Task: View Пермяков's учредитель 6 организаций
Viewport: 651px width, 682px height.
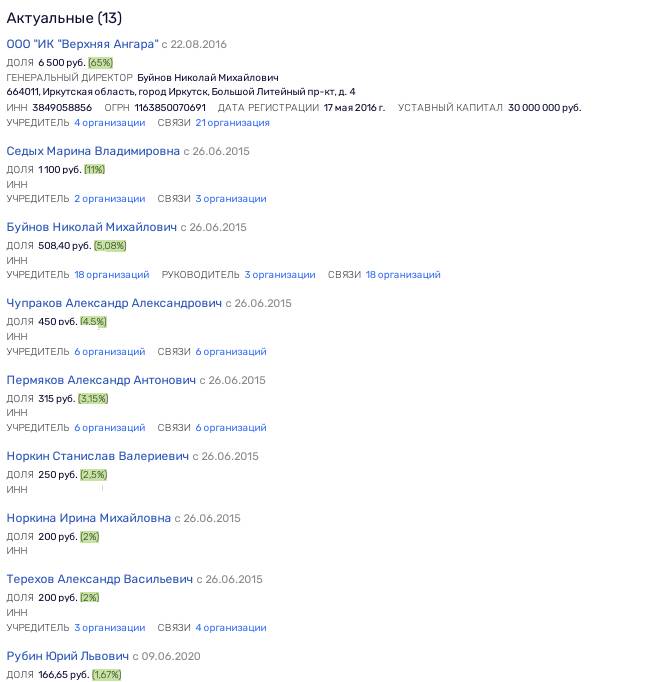Action: tap(110, 428)
